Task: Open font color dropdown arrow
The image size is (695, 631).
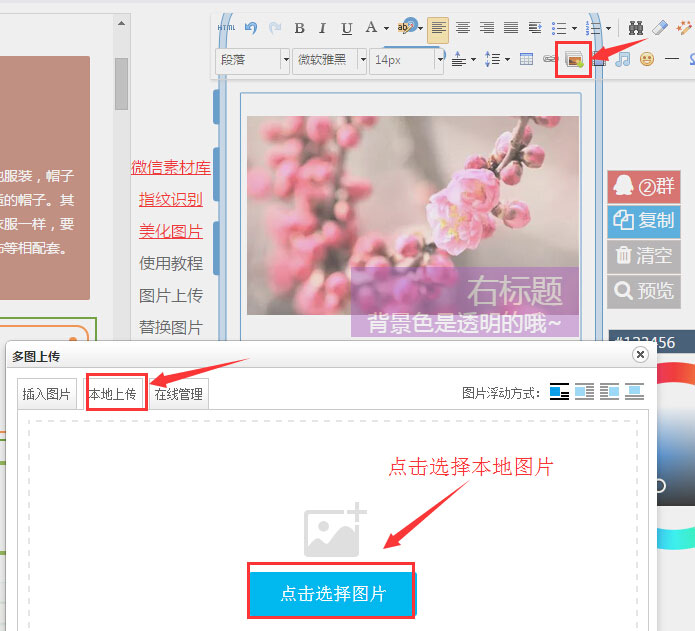Action: 386,28
